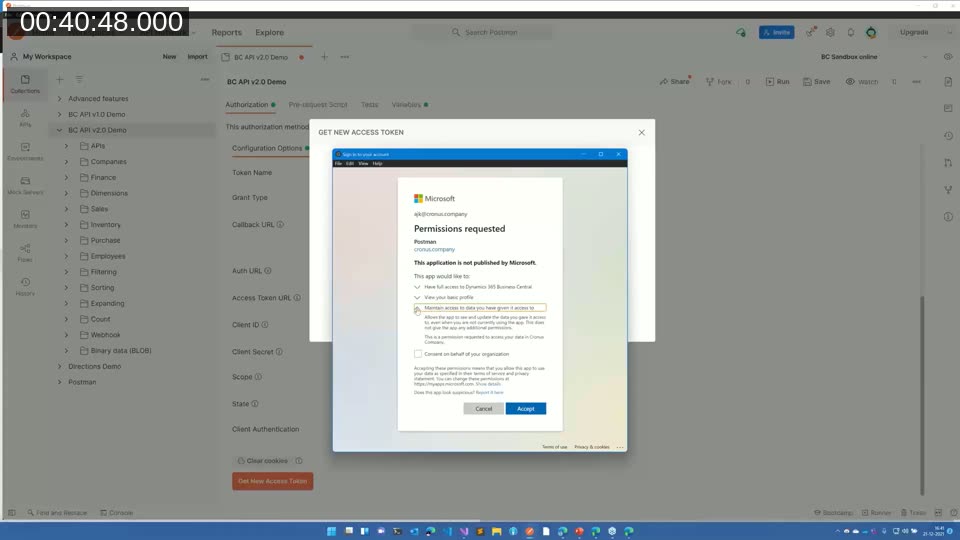Open the Collections sidebar panel
Screen dimensions: 960x540
coord(25,84)
